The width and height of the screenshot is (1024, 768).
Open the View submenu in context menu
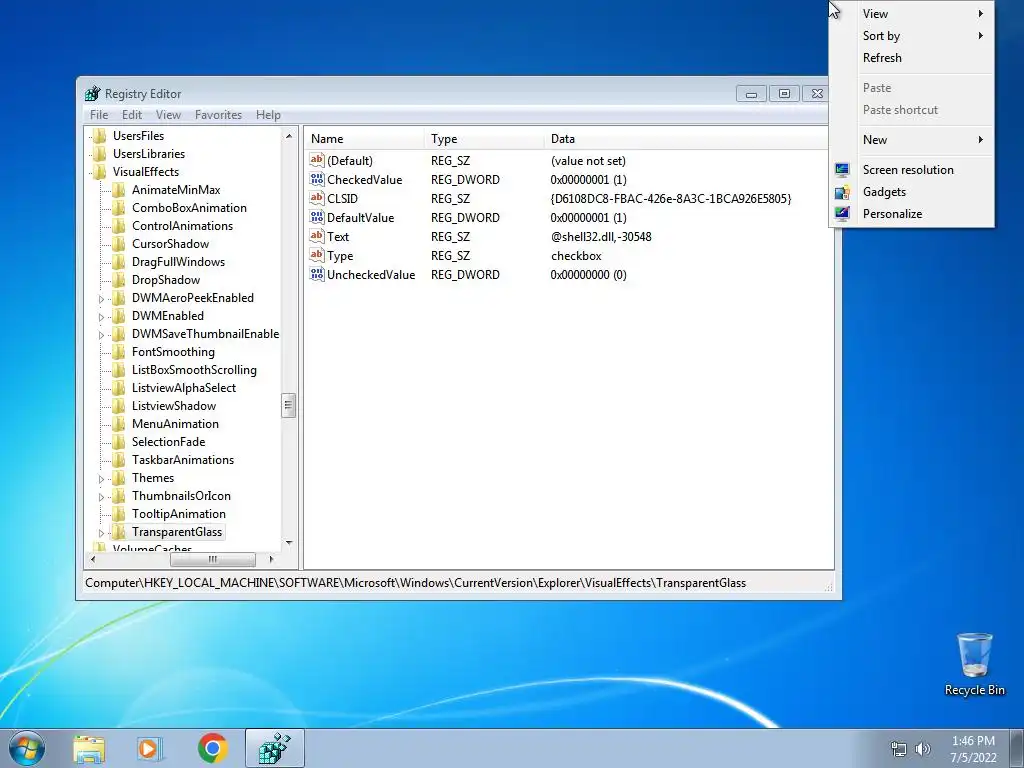click(912, 14)
